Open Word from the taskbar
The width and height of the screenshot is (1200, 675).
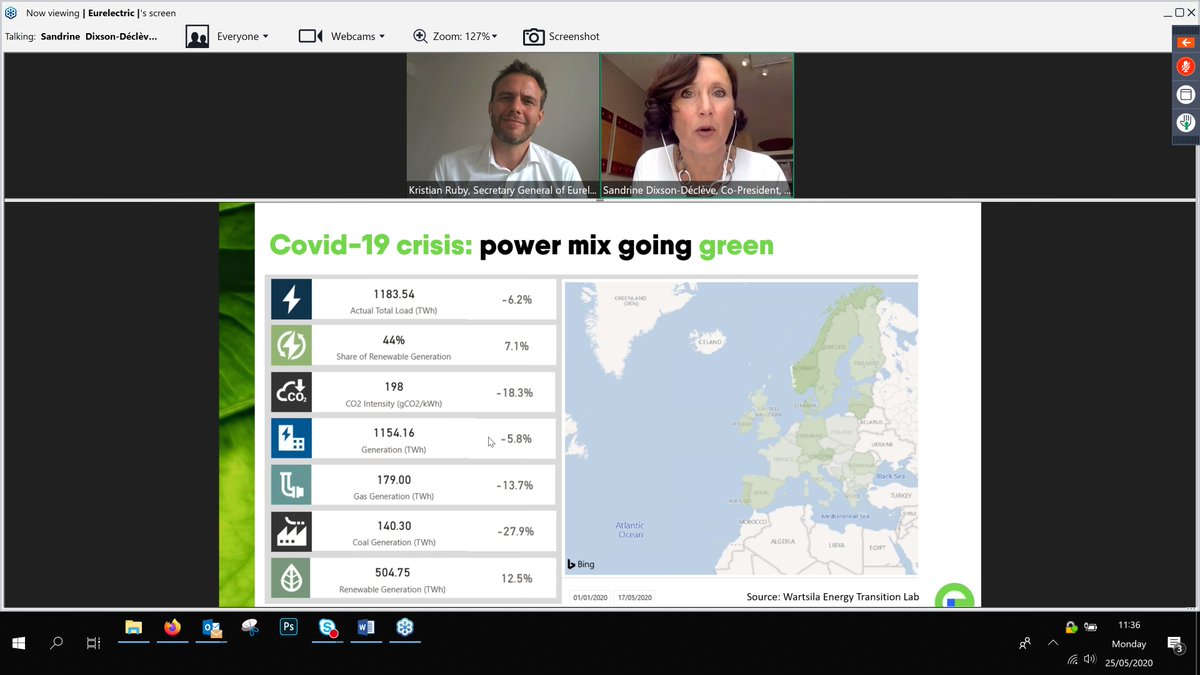coord(365,629)
